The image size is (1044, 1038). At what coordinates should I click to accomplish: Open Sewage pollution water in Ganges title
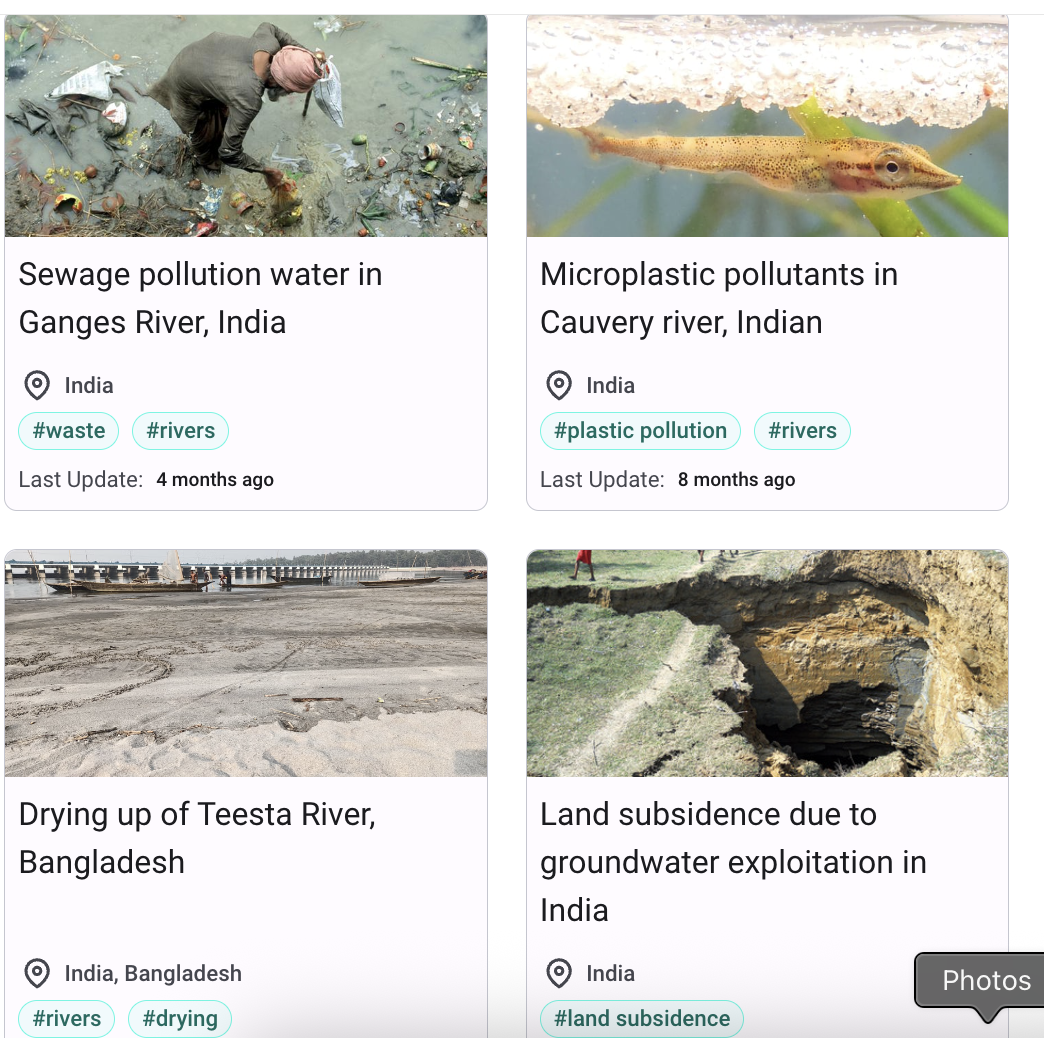coord(200,298)
